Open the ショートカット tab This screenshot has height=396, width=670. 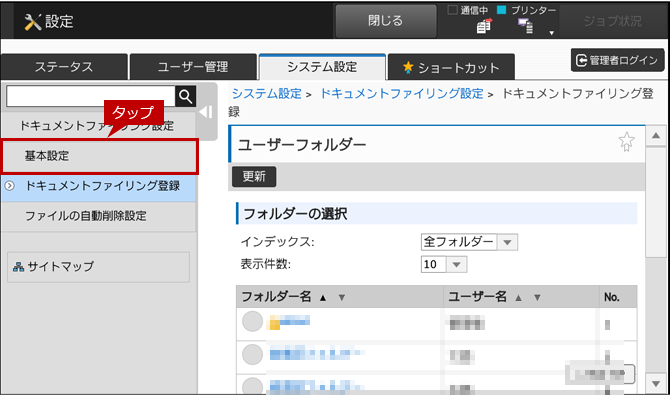click(x=451, y=67)
